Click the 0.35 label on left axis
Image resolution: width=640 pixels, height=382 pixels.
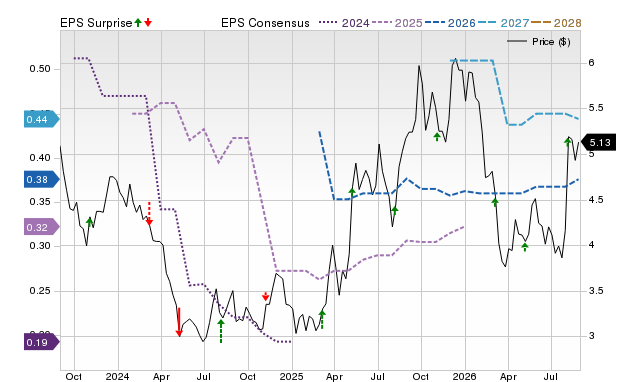[x=40, y=202]
